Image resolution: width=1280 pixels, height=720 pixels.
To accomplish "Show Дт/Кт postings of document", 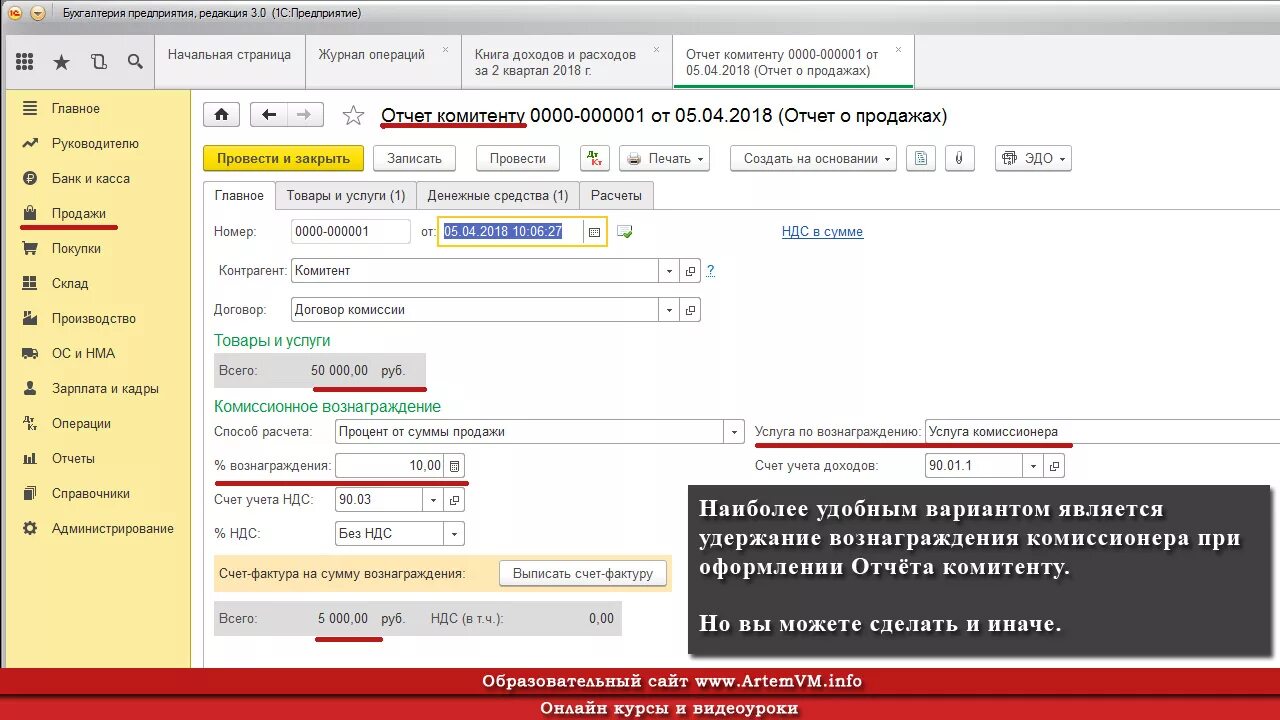I will click(595, 158).
